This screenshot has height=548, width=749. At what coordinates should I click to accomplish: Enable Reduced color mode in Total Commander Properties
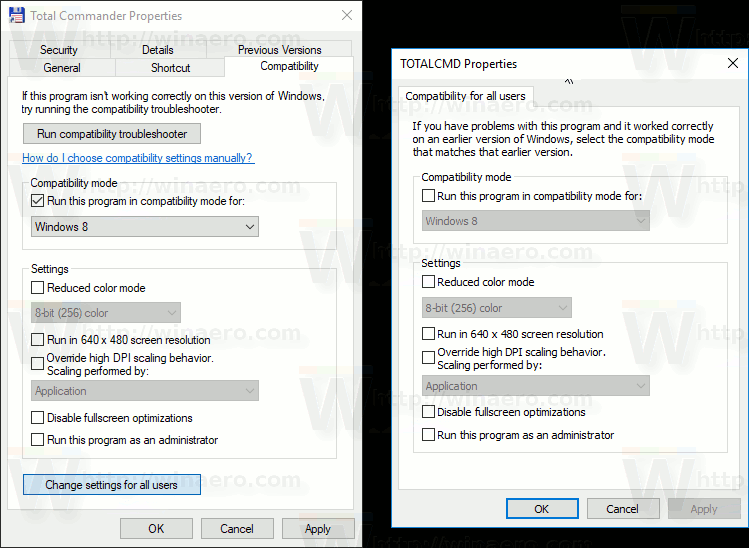point(38,288)
